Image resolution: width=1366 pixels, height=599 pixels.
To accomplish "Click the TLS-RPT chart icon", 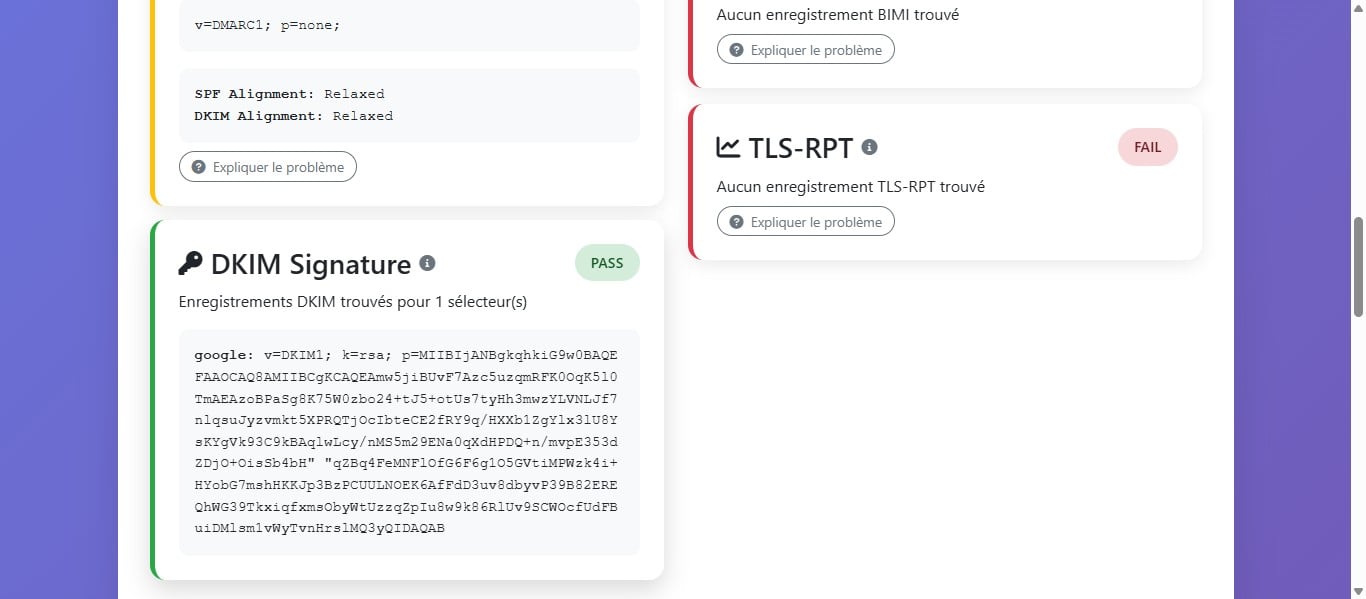I will (727, 146).
